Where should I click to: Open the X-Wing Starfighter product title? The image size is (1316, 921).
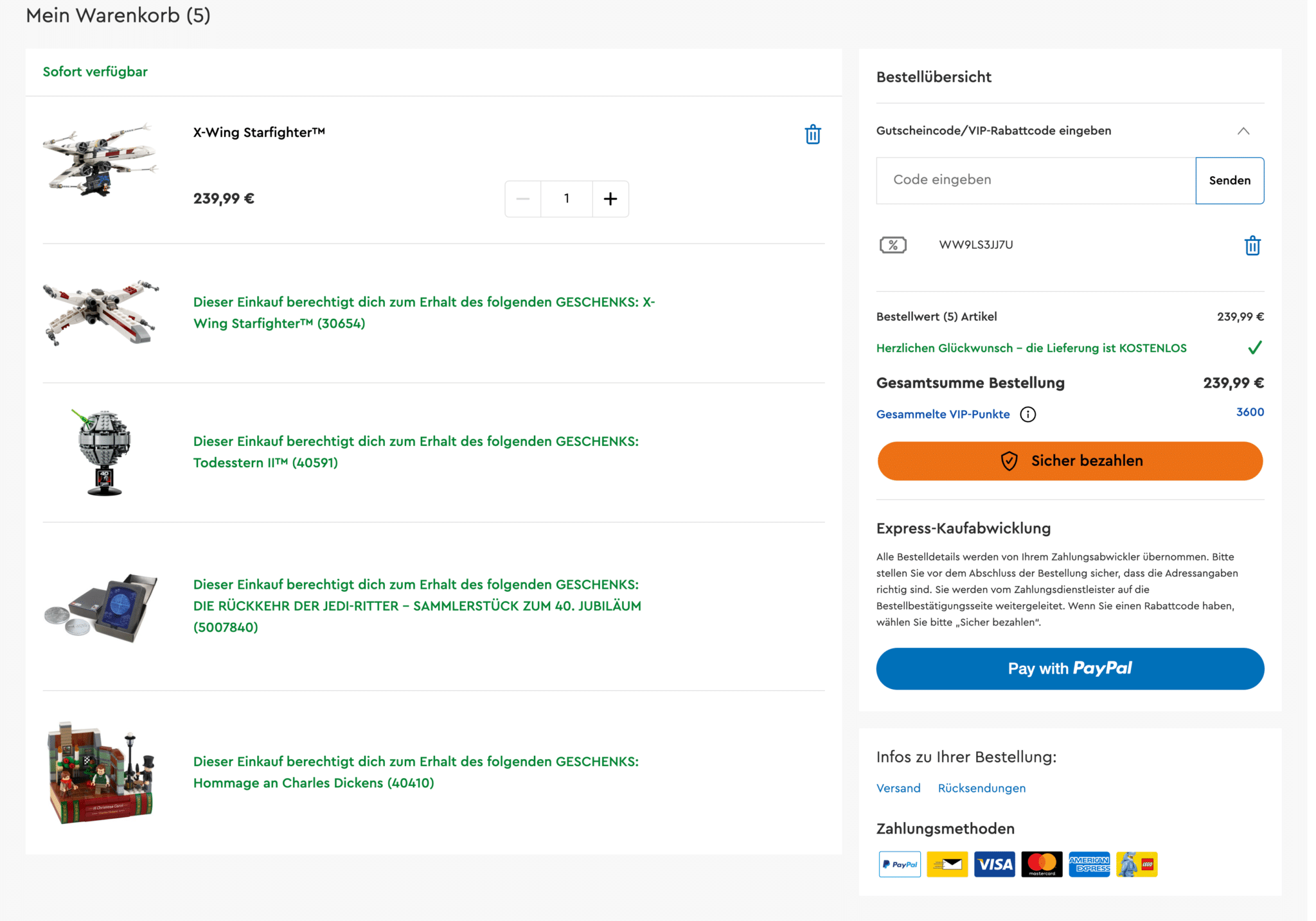259,132
